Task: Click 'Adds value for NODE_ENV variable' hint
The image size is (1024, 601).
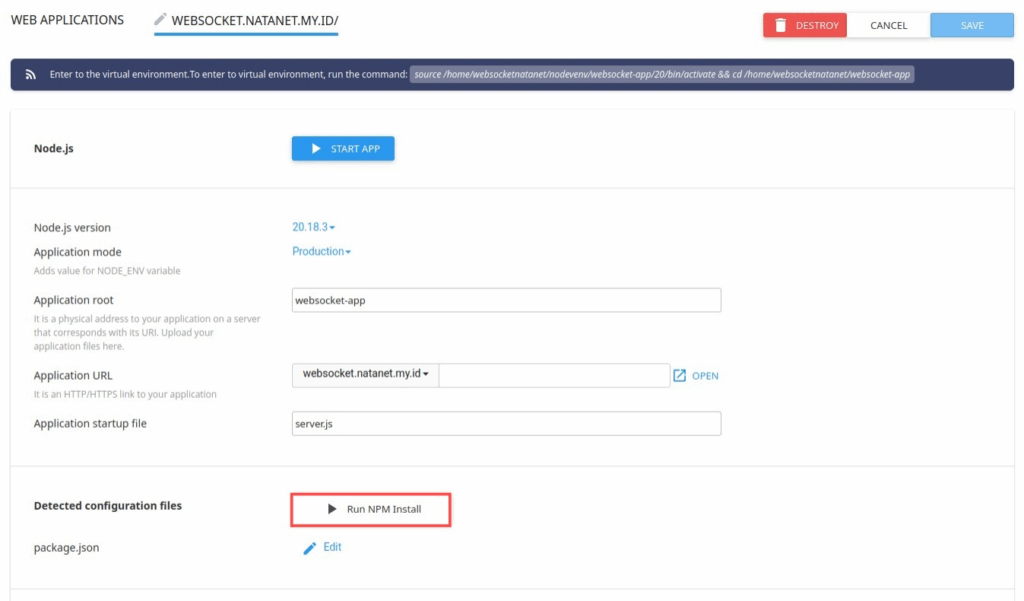Action: (x=107, y=270)
